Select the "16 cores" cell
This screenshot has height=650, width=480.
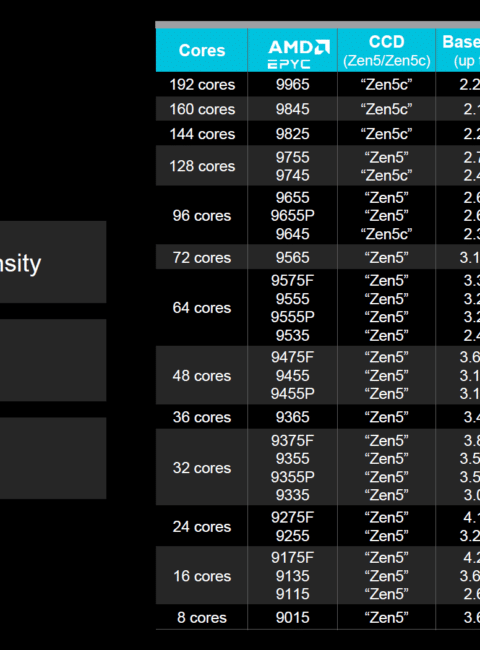202,576
